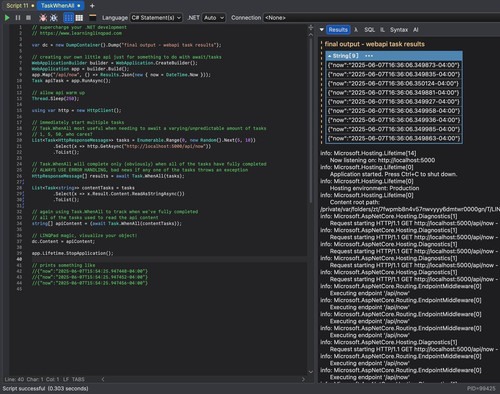The height and width of the screenshot is (394, 500).
Task: Switch to data grid results icon
Action: [79, 18]
